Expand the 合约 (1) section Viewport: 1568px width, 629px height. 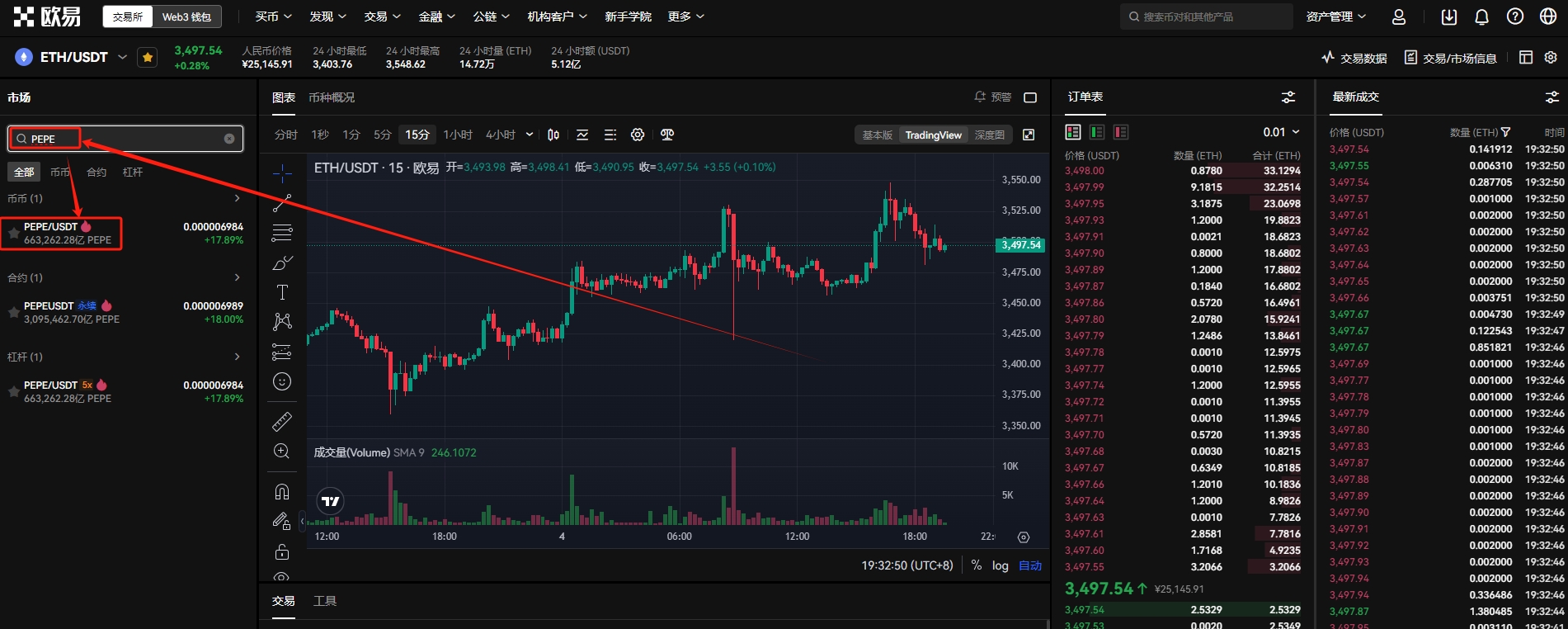(237, 277)
